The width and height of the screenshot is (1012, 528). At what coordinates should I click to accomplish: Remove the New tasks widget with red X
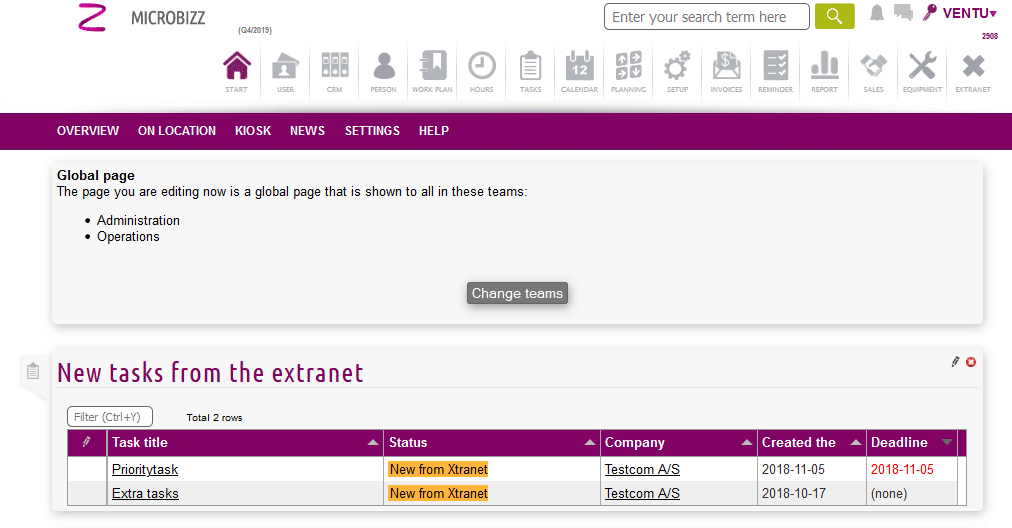tap(971, 362)
